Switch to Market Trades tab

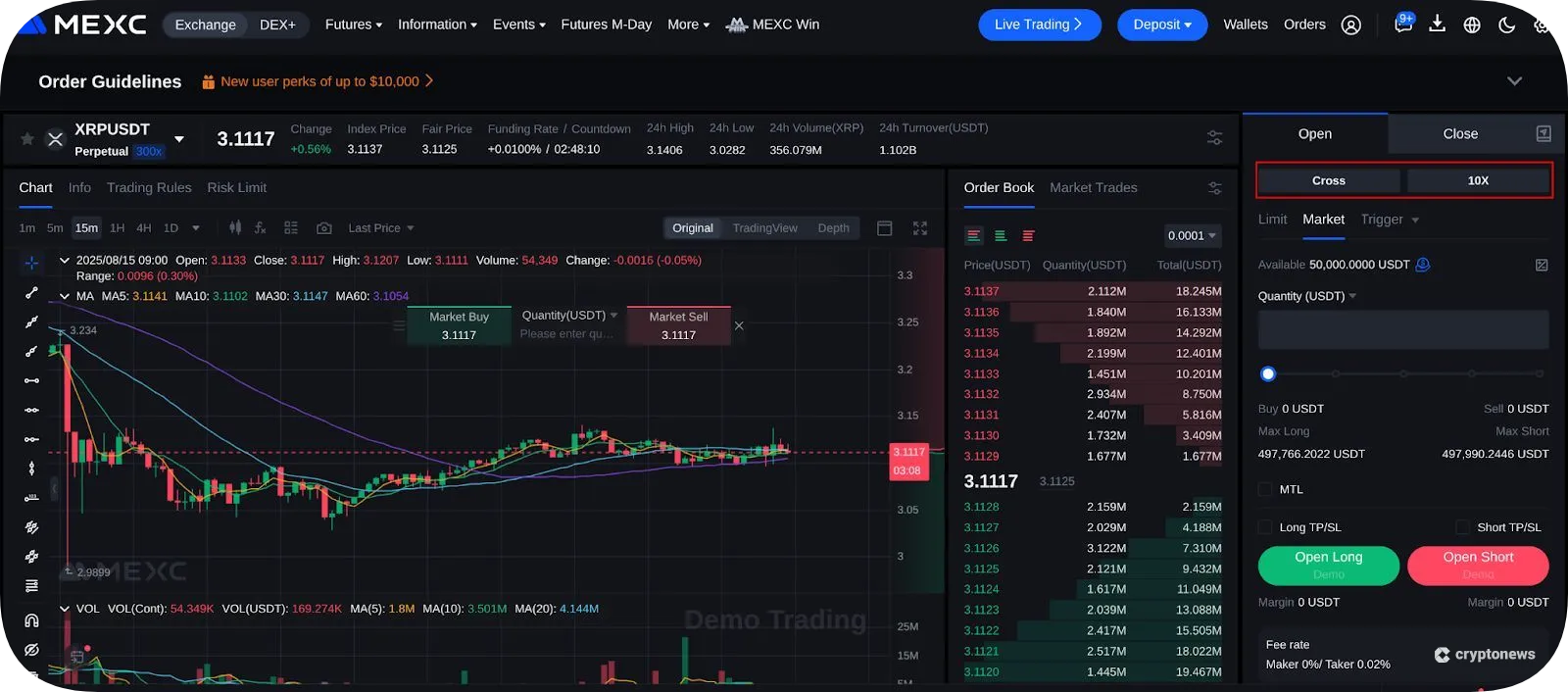(x=1093, y=188)
